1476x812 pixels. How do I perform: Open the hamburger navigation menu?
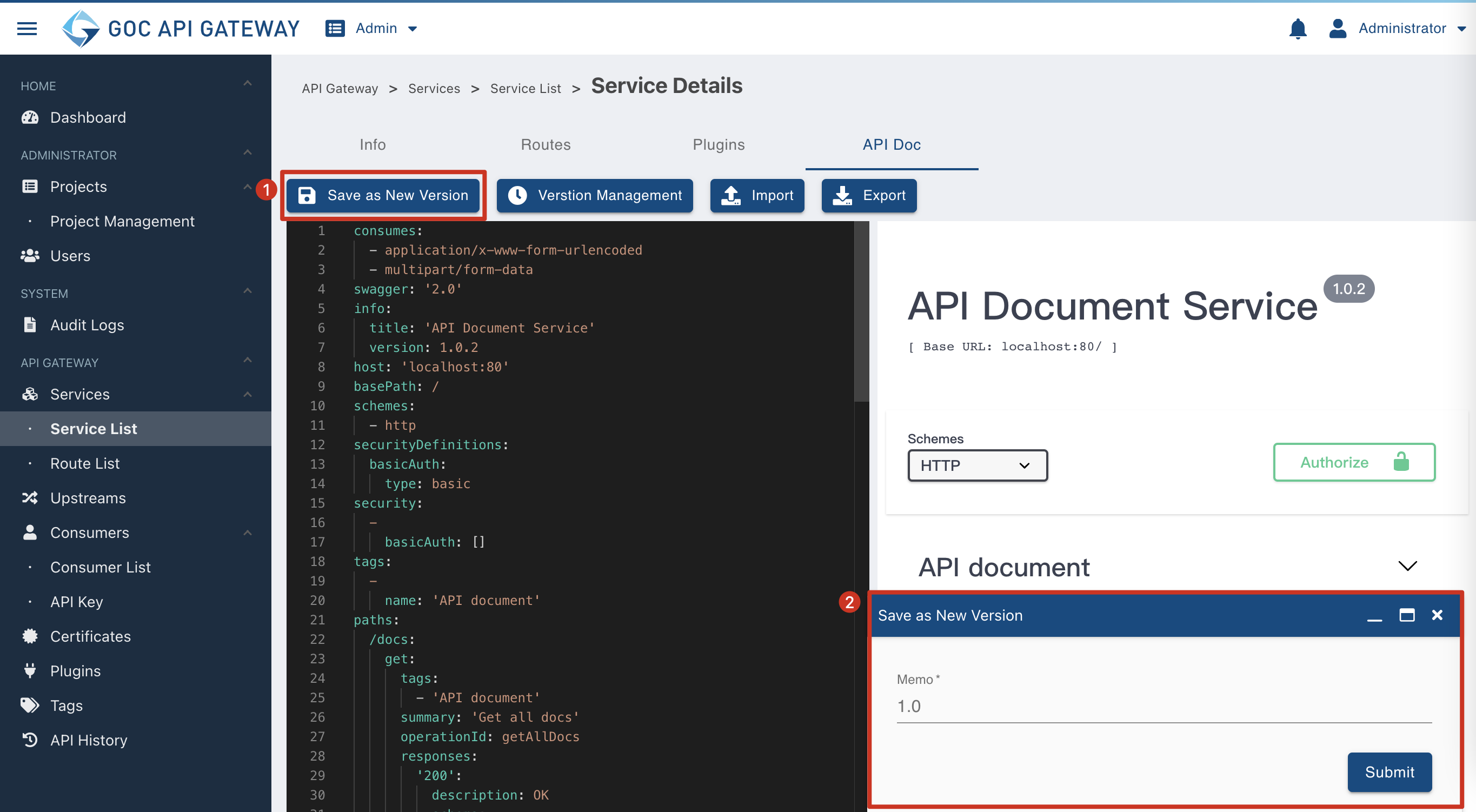point(27,28)
